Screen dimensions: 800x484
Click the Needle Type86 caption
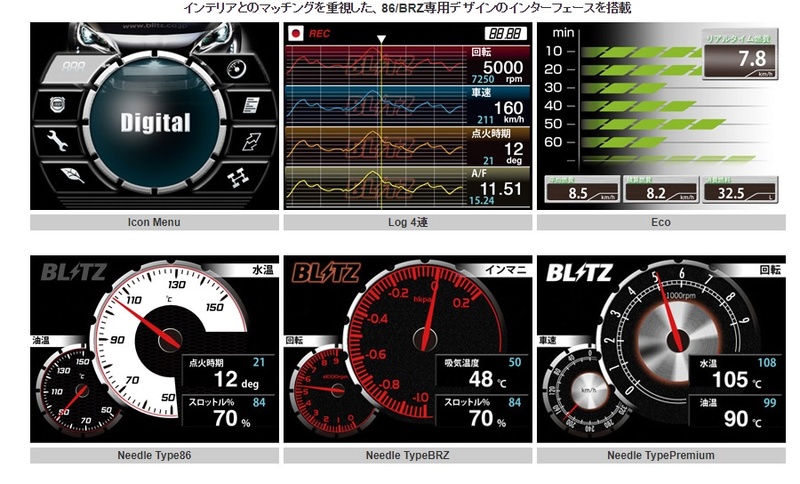[154, 455]
